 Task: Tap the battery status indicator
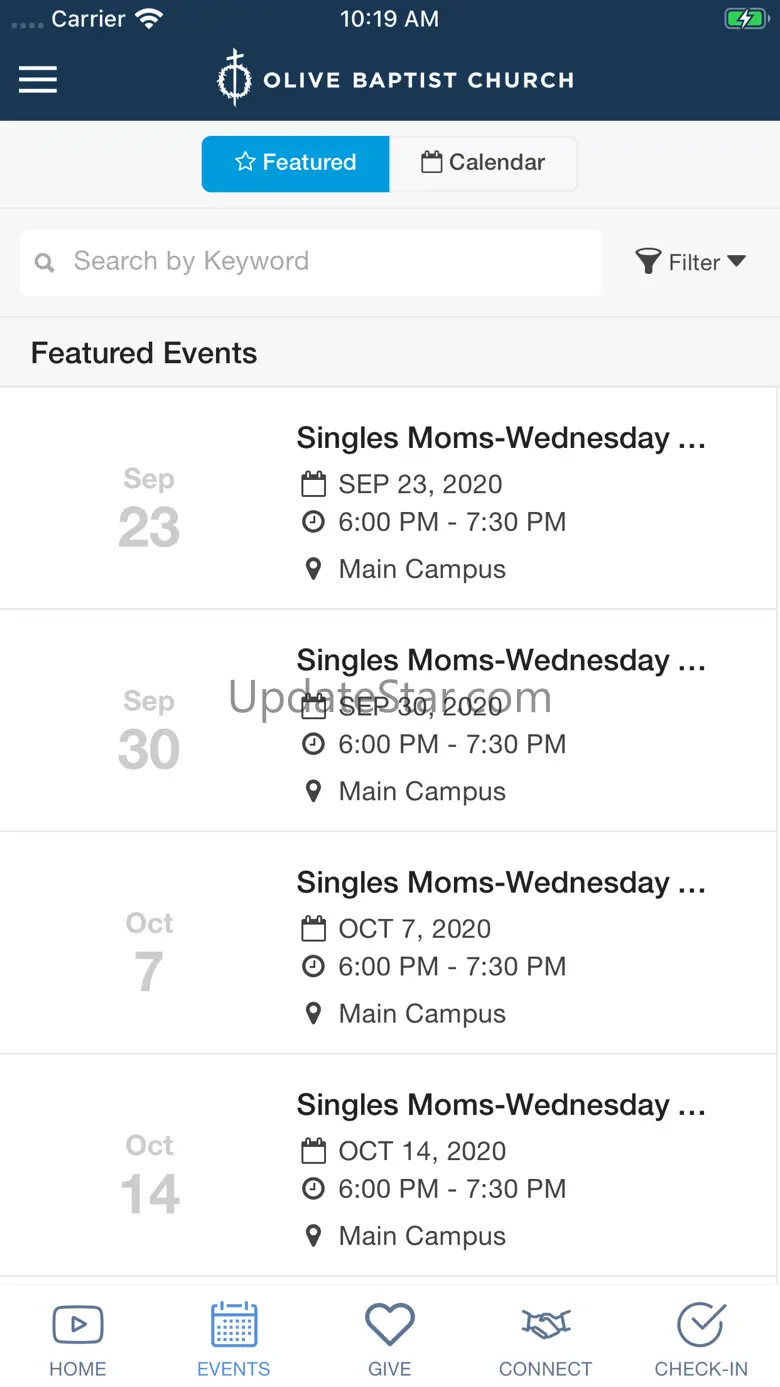click(x=744, y=19)
